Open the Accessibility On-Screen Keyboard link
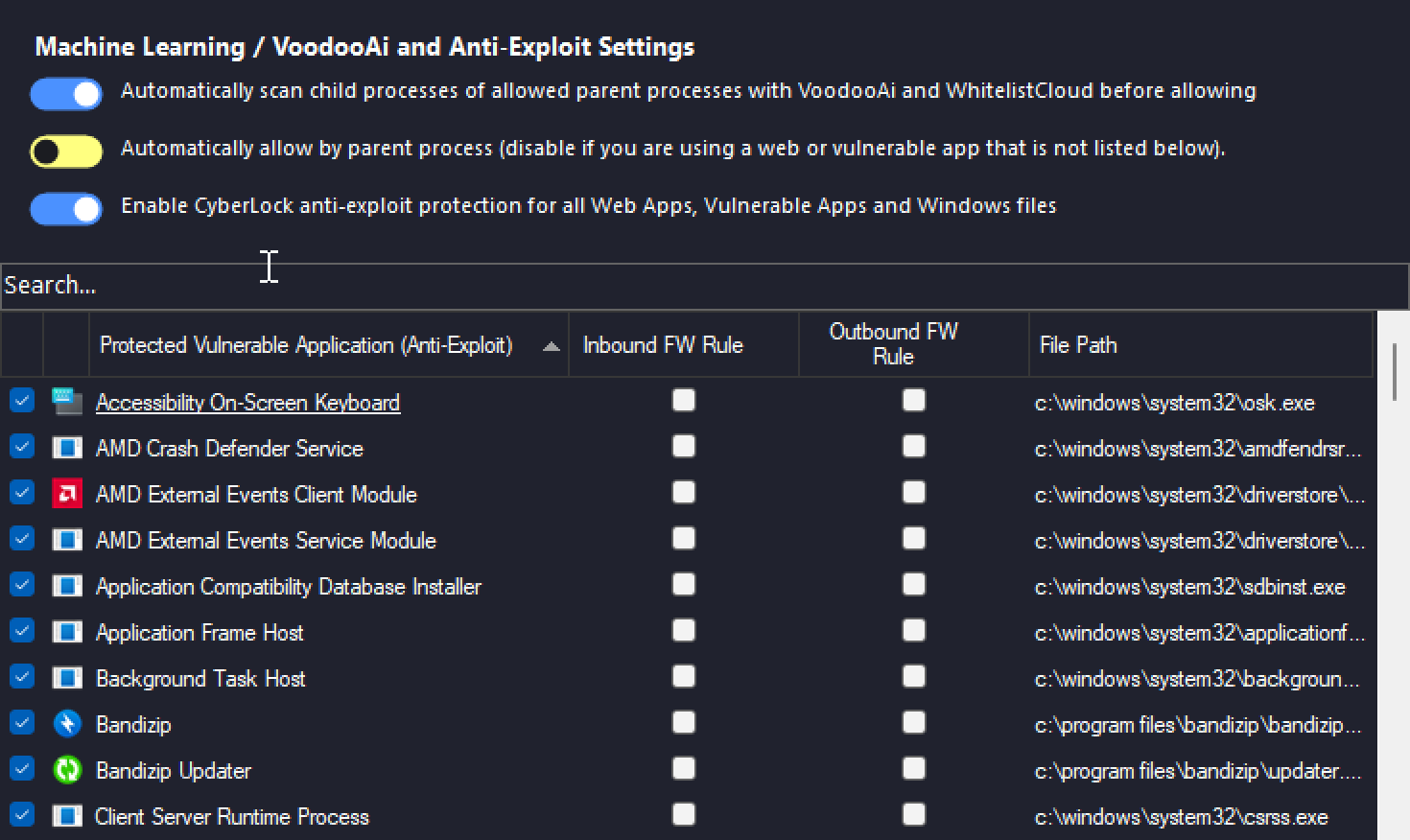 [247, 403]
